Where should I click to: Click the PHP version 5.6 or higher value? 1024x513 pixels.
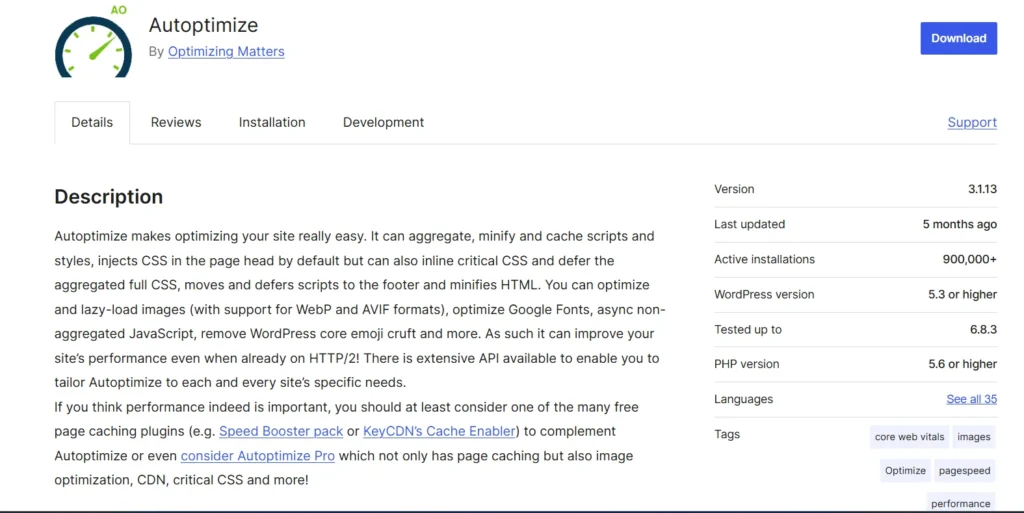(x=963, y=364)
